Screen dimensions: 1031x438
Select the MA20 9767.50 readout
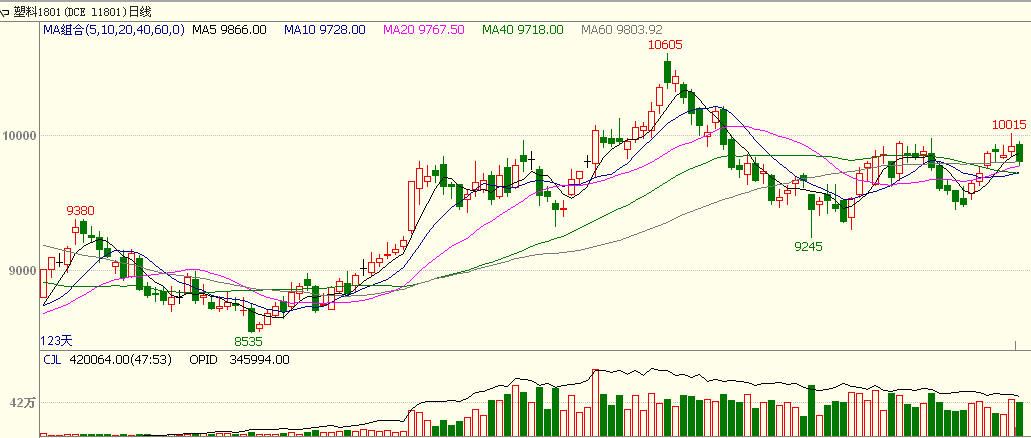(x=424, y=30)
